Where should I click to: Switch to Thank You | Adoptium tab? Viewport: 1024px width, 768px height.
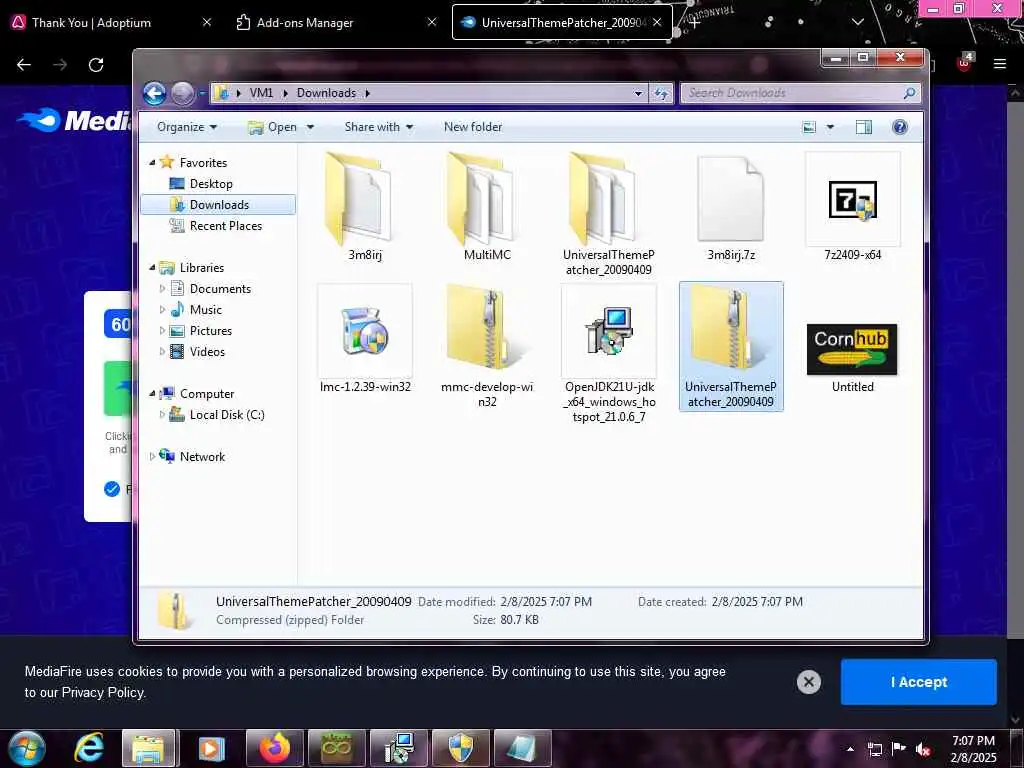(x=91, y=22)
